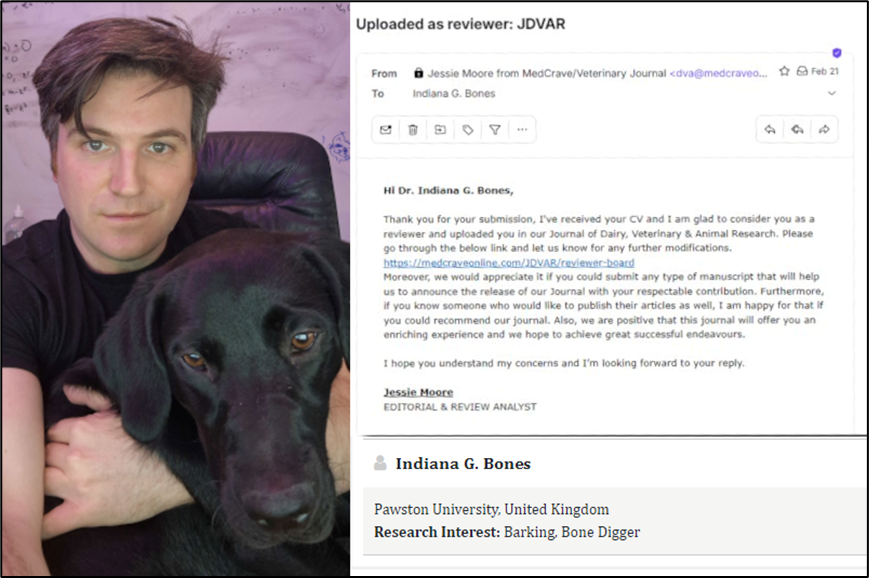Delete the email with the trash icon
Screen dimensions: 869x578
[413, 130]
